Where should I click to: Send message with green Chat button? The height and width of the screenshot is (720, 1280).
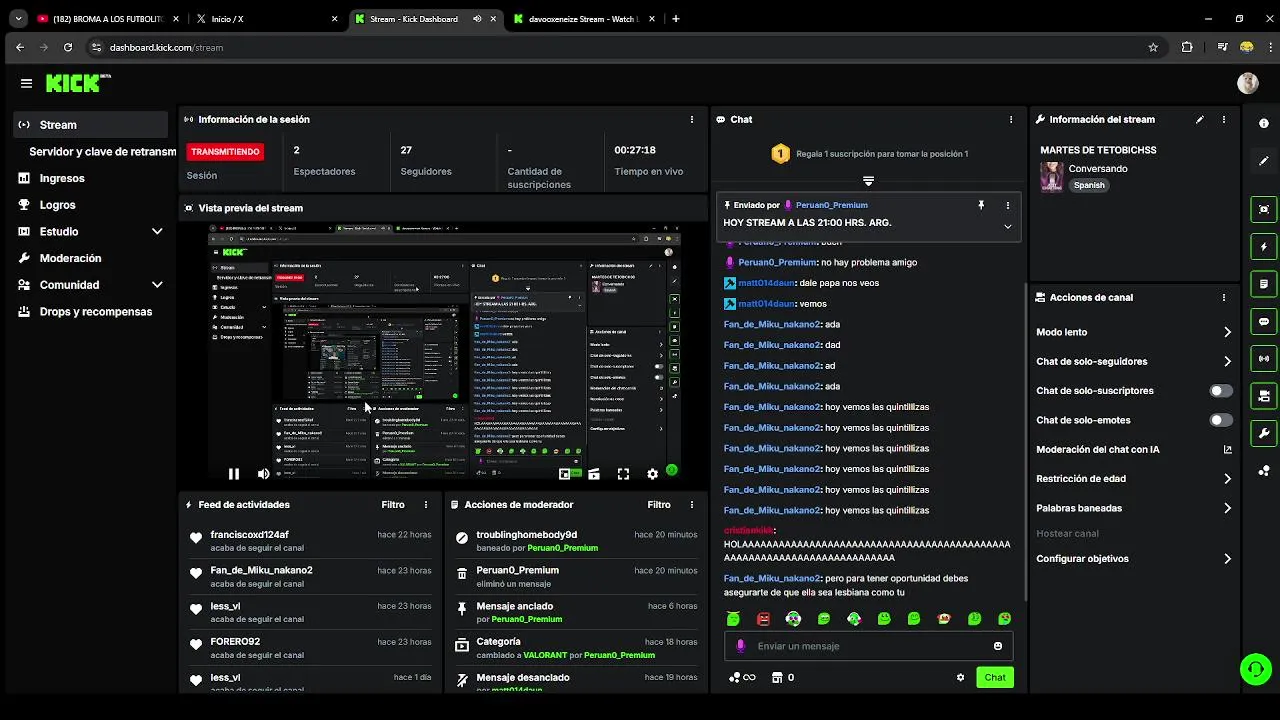click(995, 677)
